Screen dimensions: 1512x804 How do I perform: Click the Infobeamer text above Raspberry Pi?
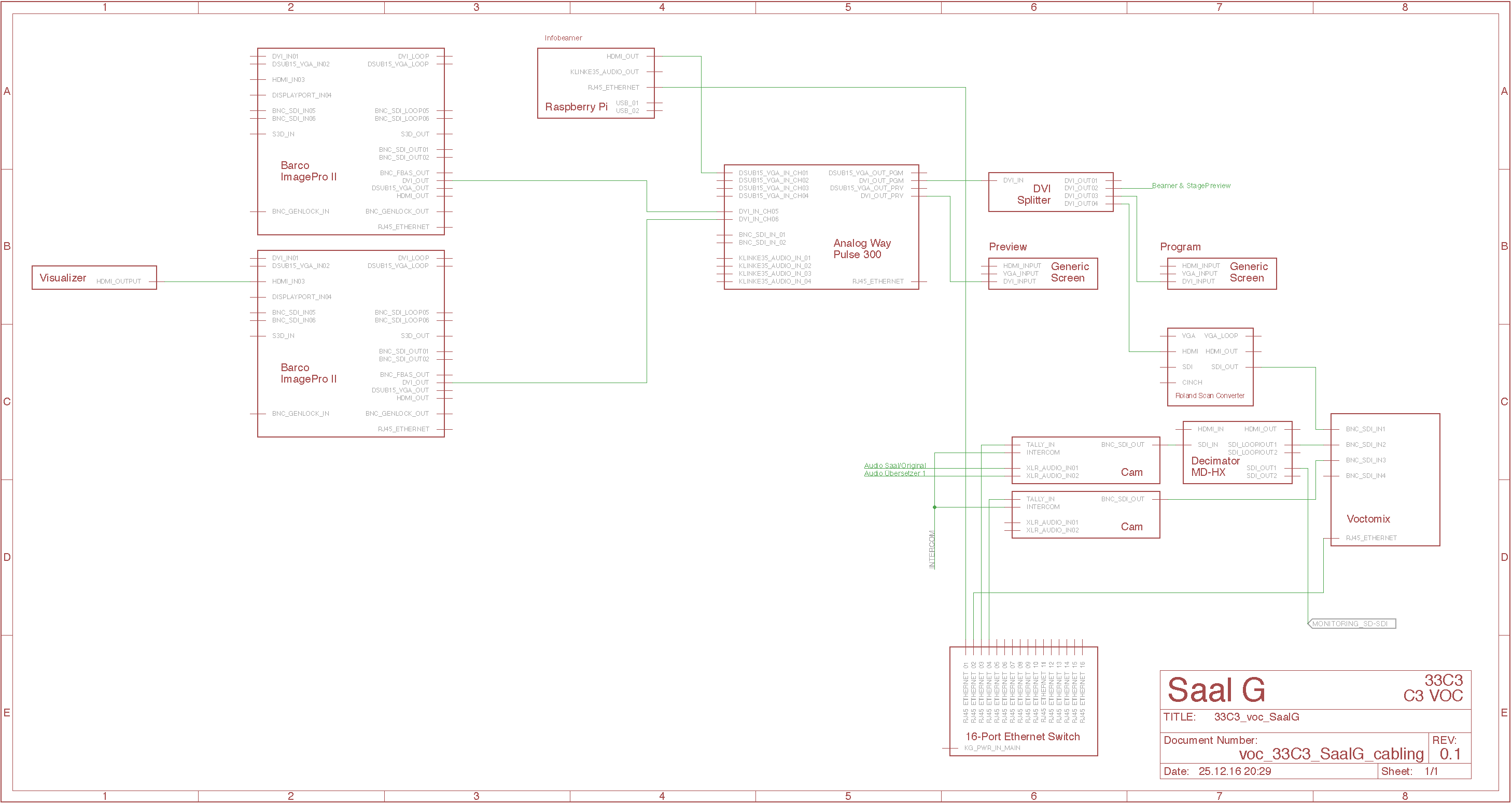click(563, 38)
